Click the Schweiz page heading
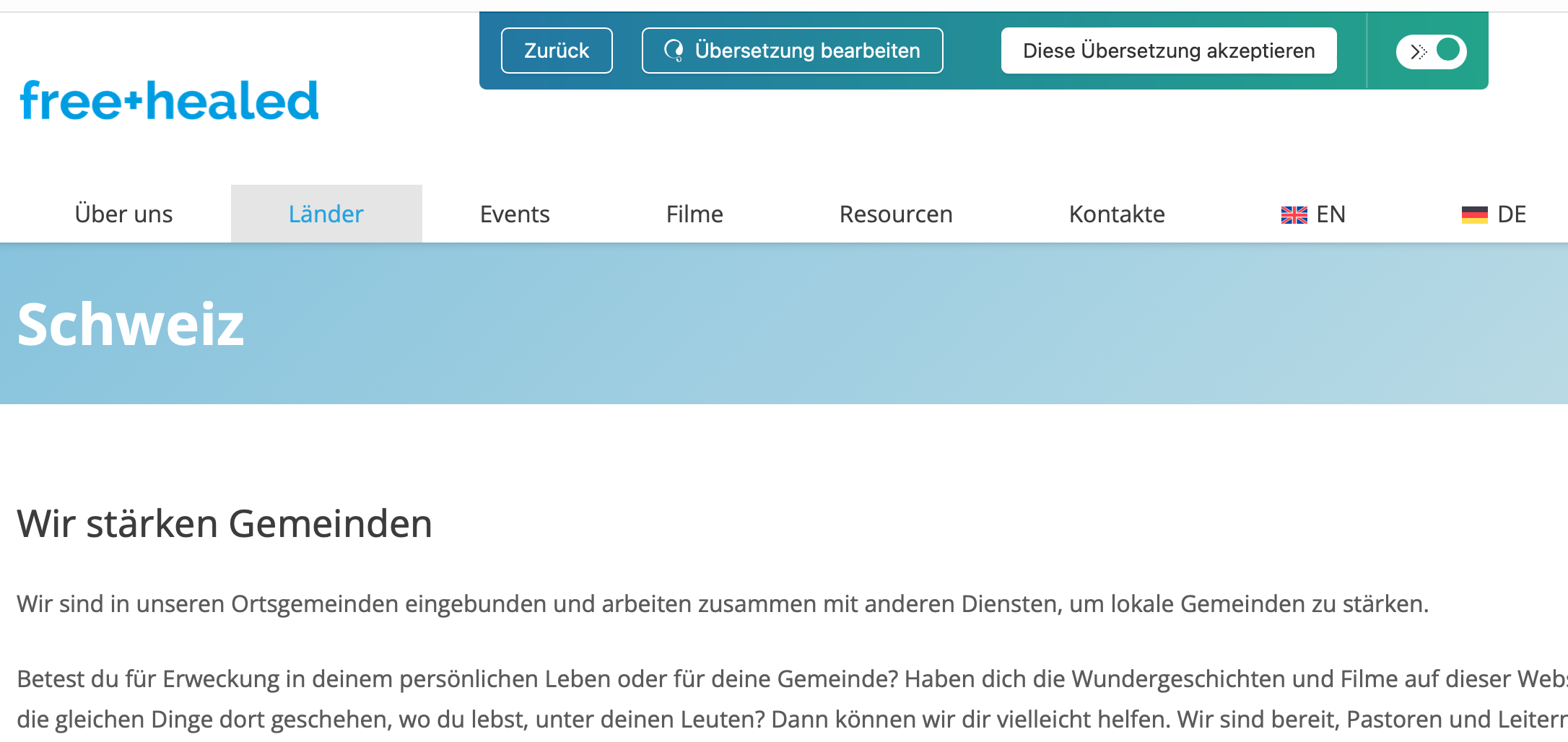Screen dimensions: 1568x742 (131, 324)
